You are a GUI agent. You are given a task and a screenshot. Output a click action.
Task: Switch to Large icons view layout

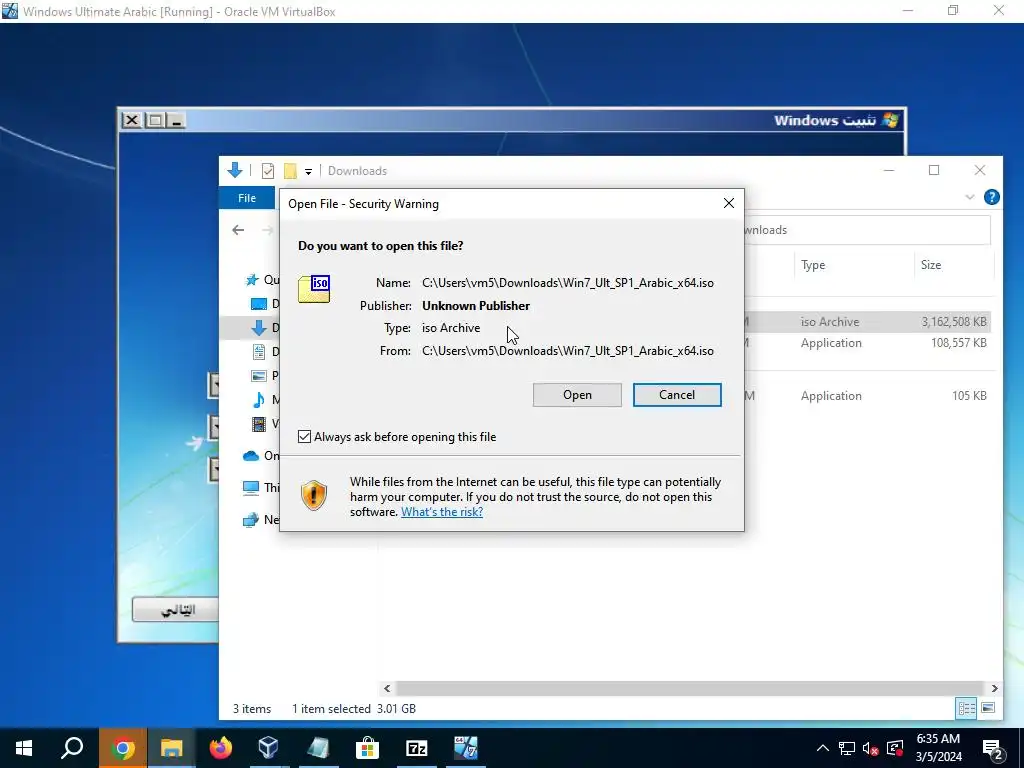tap(988, 708)
